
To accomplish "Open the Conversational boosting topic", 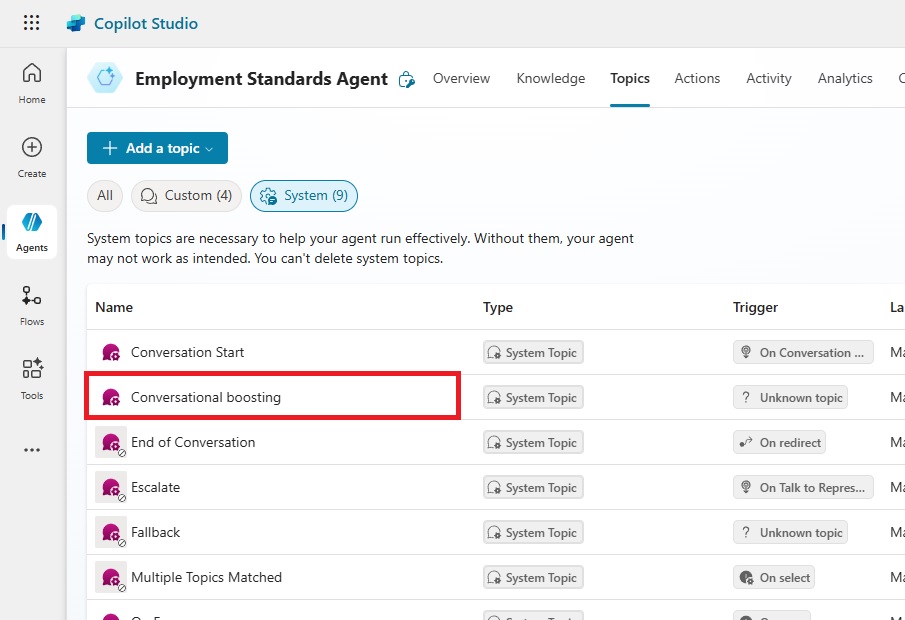I will point(205,397).
